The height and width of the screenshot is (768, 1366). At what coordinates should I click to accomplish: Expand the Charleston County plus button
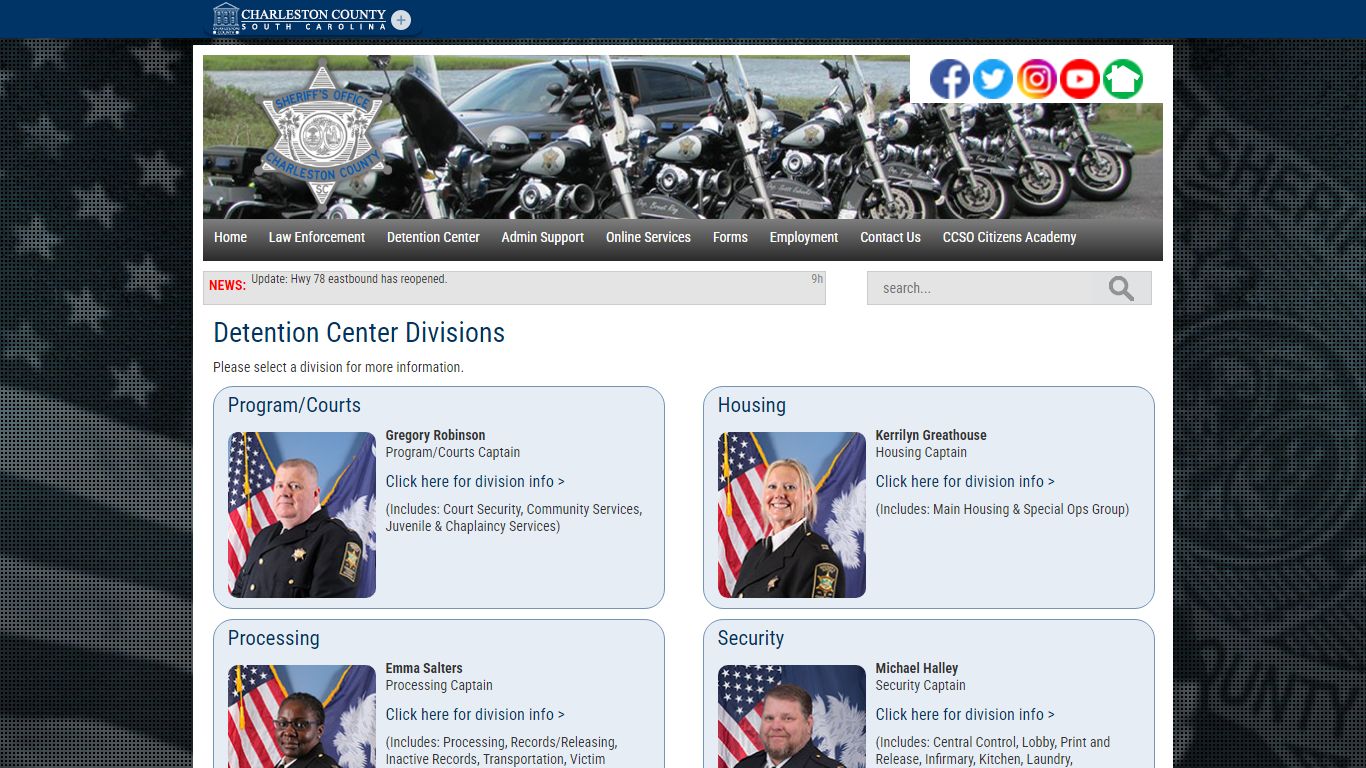coord(401,20)
